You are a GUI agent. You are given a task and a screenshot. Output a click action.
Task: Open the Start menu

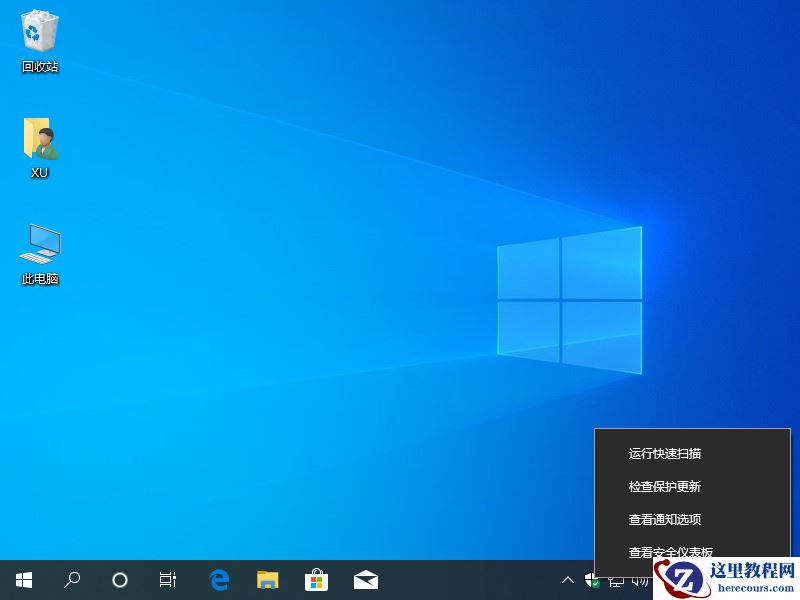pos(22,580)
